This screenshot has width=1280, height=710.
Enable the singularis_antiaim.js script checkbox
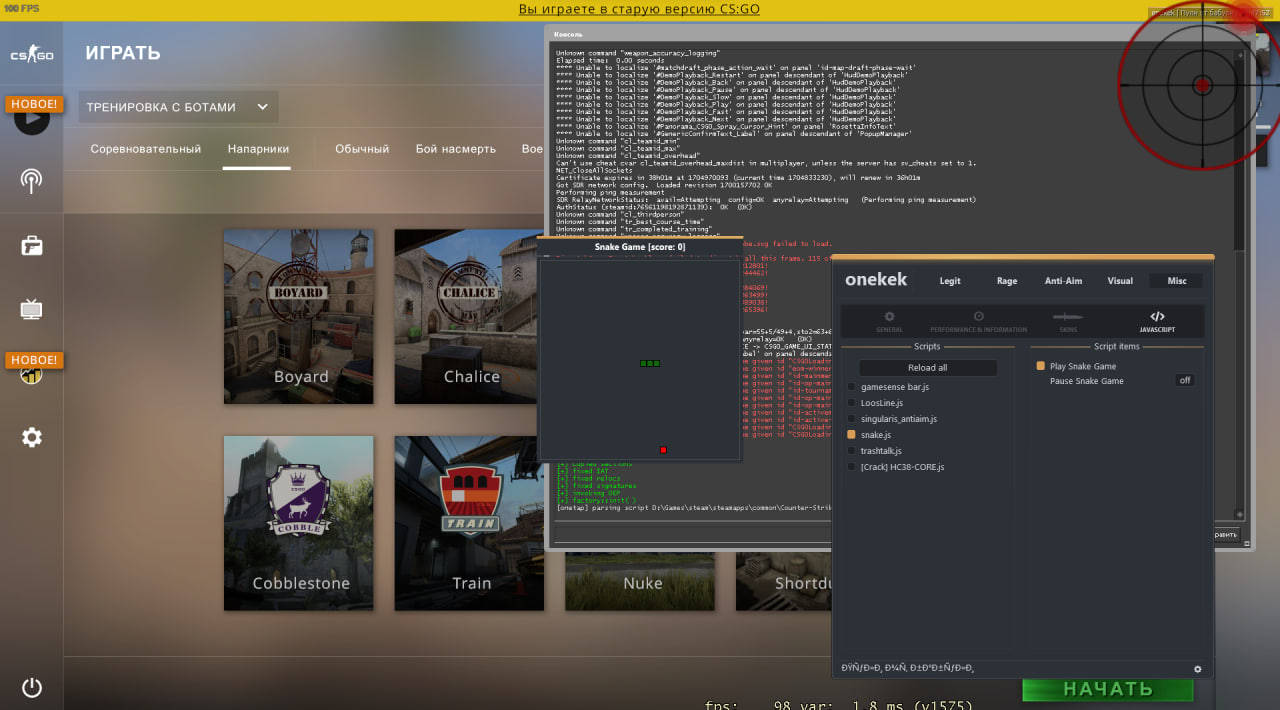coord(852,419)
